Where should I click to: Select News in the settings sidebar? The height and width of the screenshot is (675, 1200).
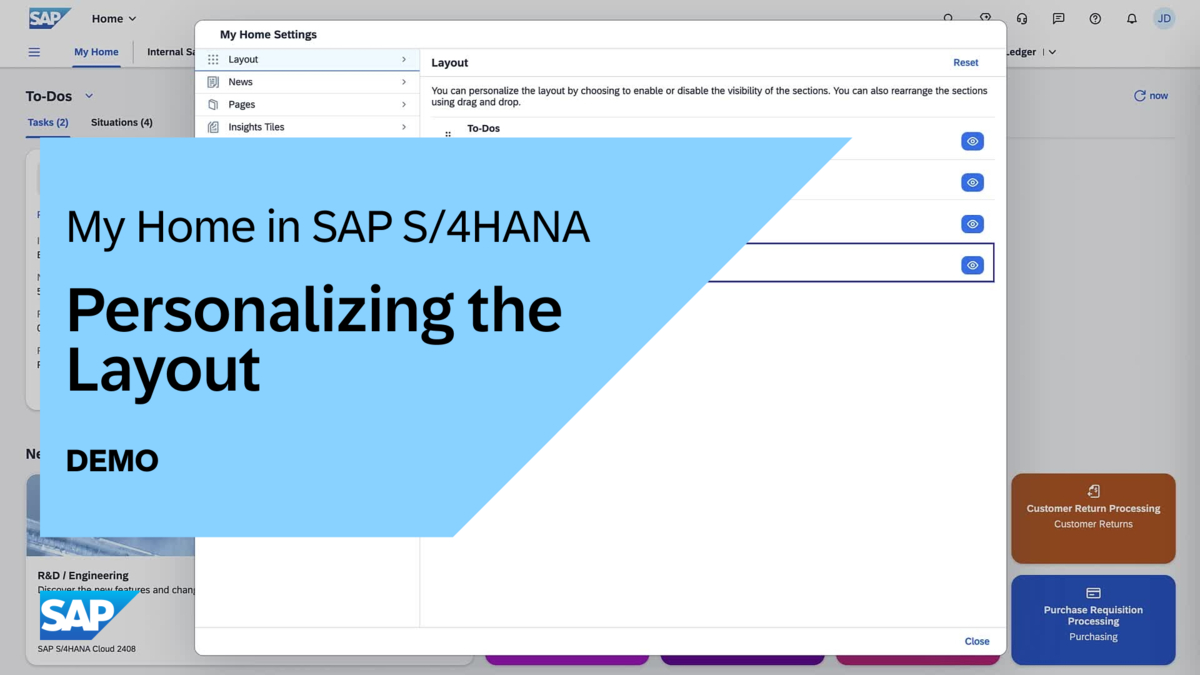[241, 81]
